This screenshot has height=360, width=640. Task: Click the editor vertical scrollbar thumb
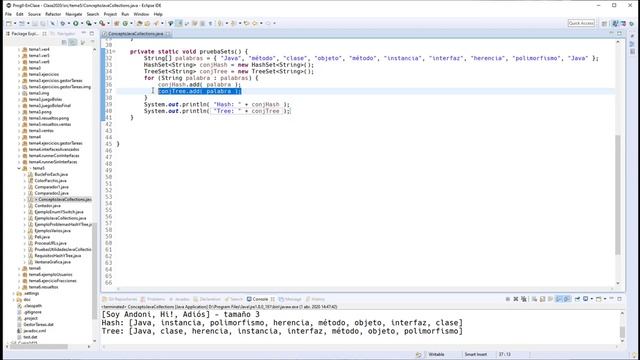point(618,195)
